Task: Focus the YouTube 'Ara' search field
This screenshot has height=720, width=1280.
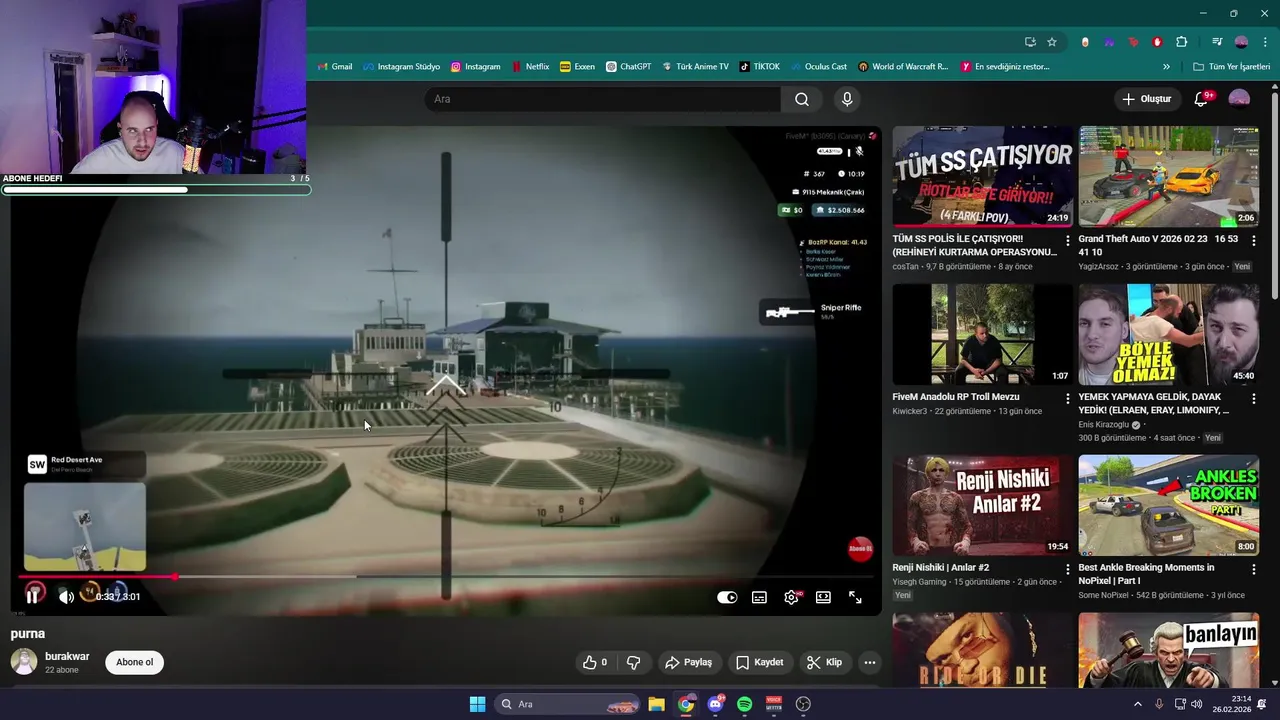Action: (x=603, y=99)
